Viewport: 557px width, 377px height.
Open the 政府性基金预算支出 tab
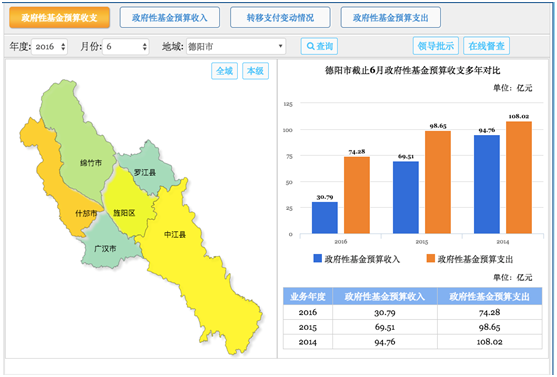(391, 17)
